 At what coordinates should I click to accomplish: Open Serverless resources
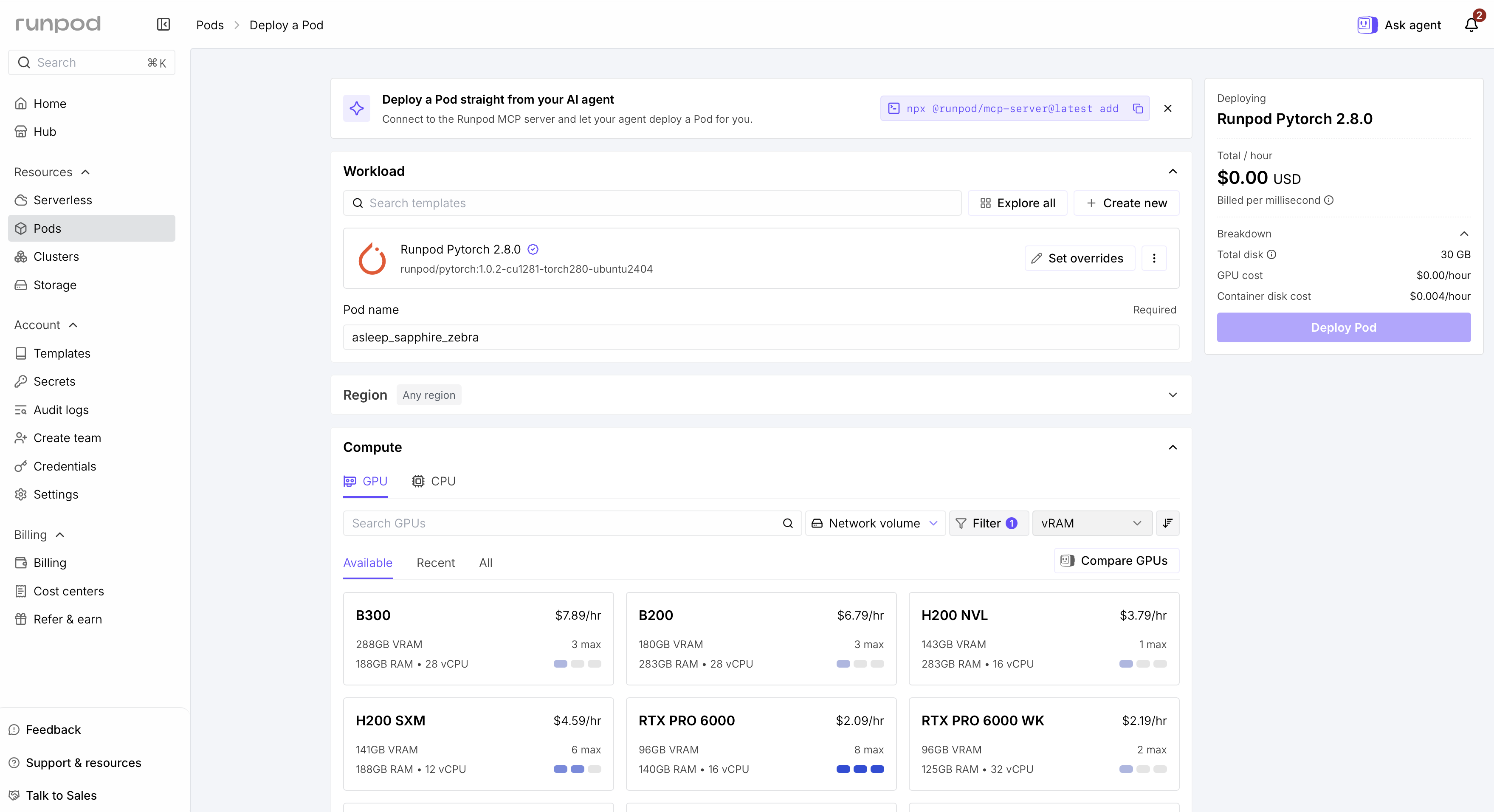coord(92,200)
